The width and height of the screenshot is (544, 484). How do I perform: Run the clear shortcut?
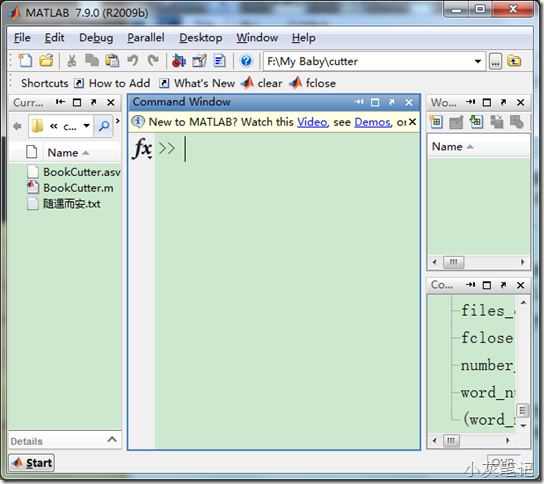click(263, 83)
